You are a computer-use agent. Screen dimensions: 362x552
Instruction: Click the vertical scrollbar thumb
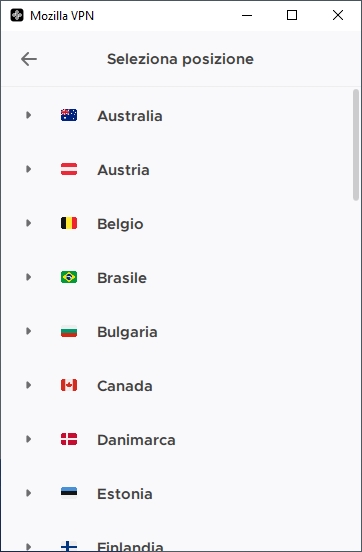coord(356,145)
